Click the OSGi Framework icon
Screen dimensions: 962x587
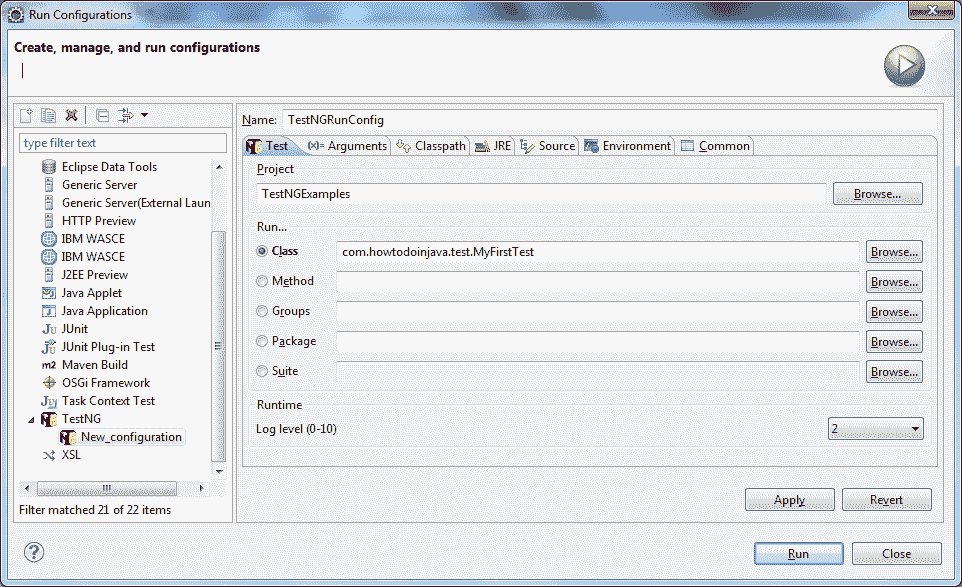point(49,383)
